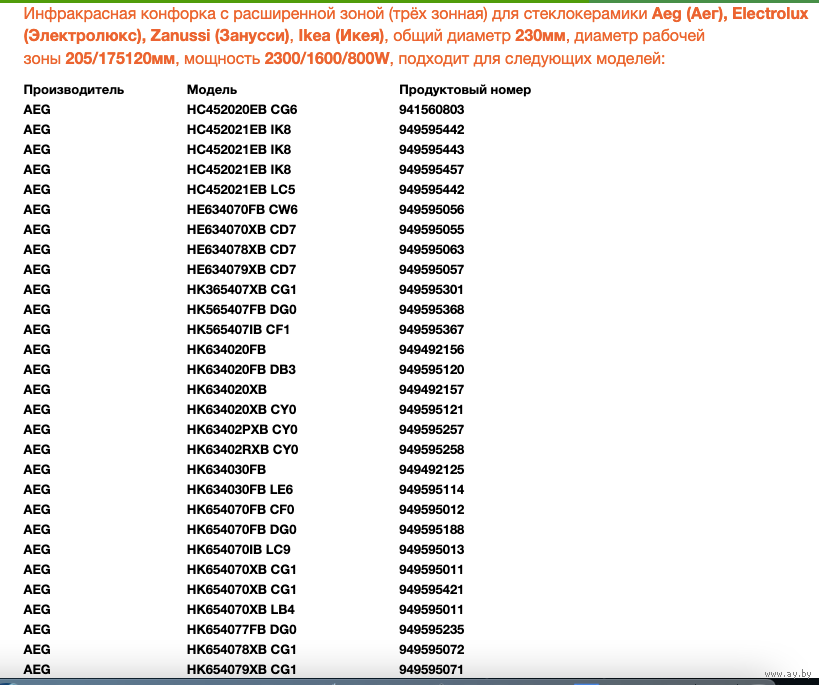The height and width of the screenshot is (685, 819).
Task: Select model cell "HK654070FB CF0"
Action: click(x=240, y=509)
